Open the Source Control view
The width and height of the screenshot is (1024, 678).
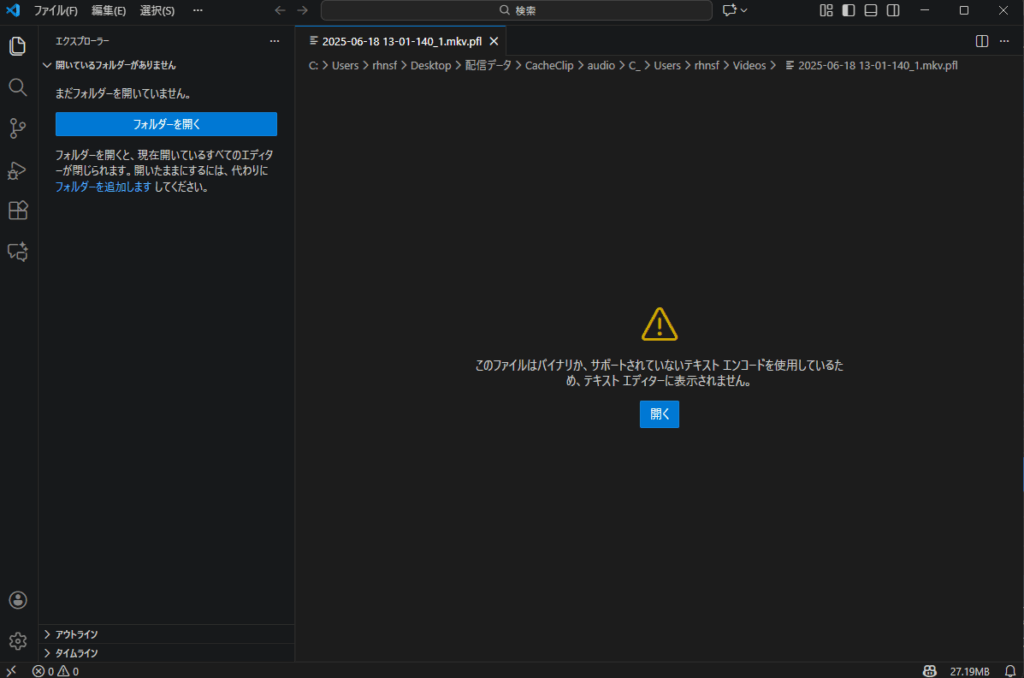click(17, 128)
